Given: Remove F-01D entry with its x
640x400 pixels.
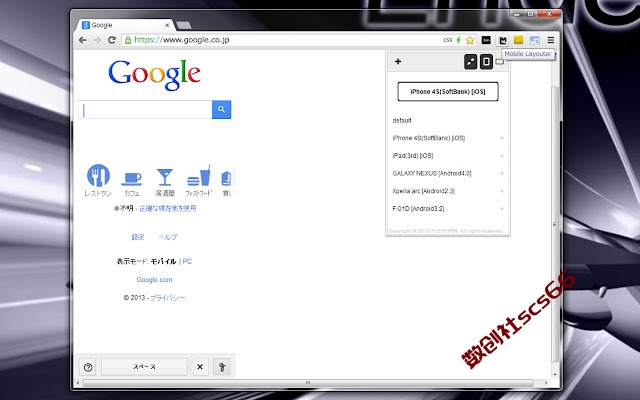Looking at the screenshot, I should pyautogui.click(x=502, y=209).
